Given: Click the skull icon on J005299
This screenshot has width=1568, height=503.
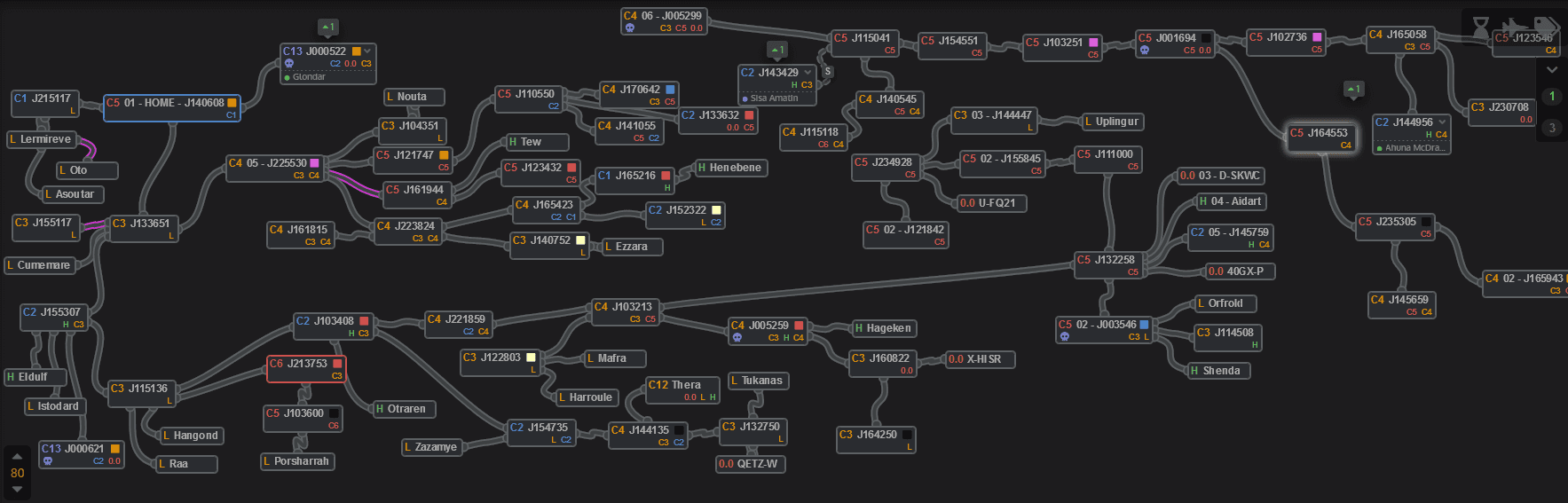Looking at the screenshot, I should (629, 28).
